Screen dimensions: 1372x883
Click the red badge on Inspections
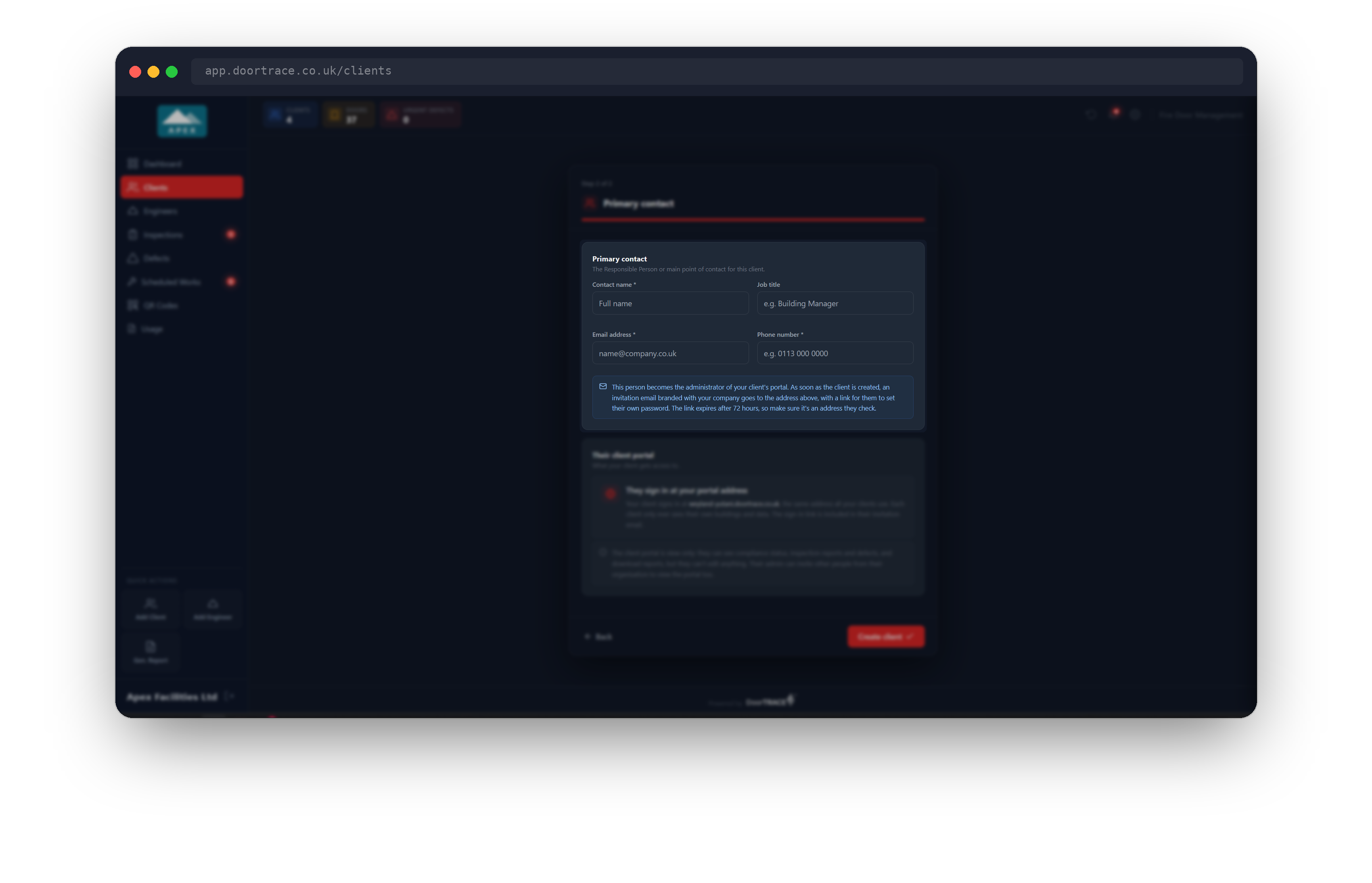(x=231, y=234)
